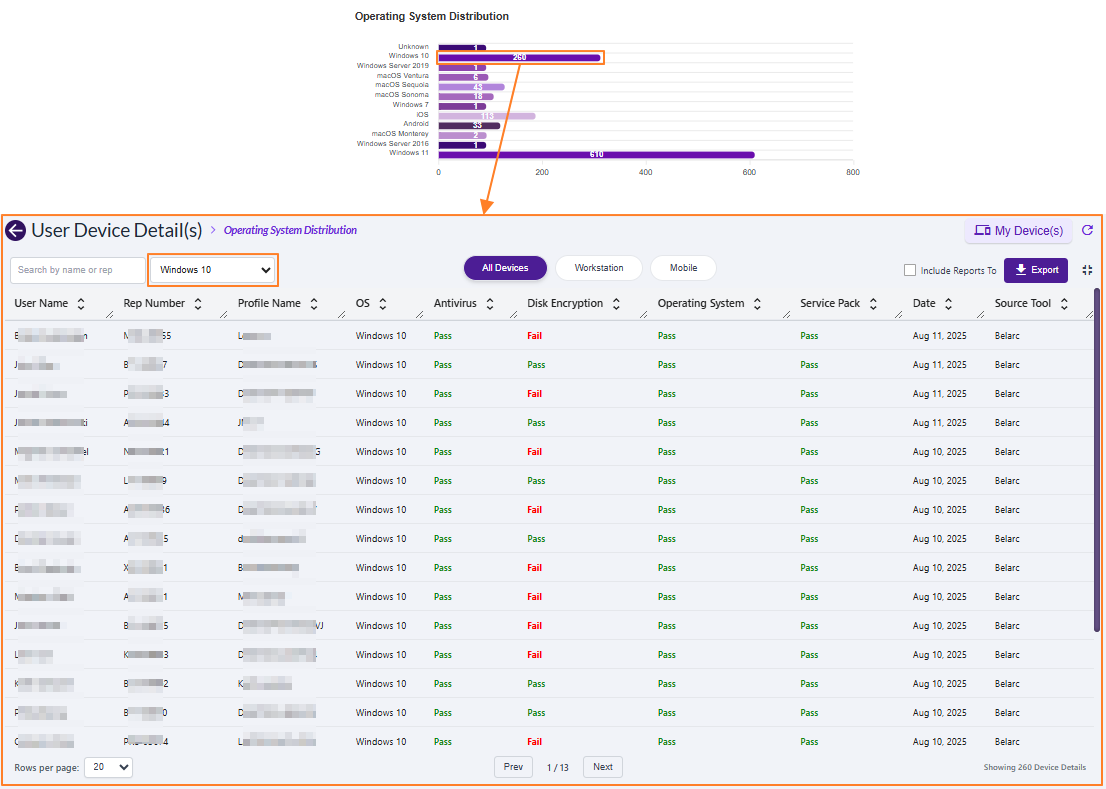
Task: Enable Include Reports To checkbox
Action: [x=910, y=270]
